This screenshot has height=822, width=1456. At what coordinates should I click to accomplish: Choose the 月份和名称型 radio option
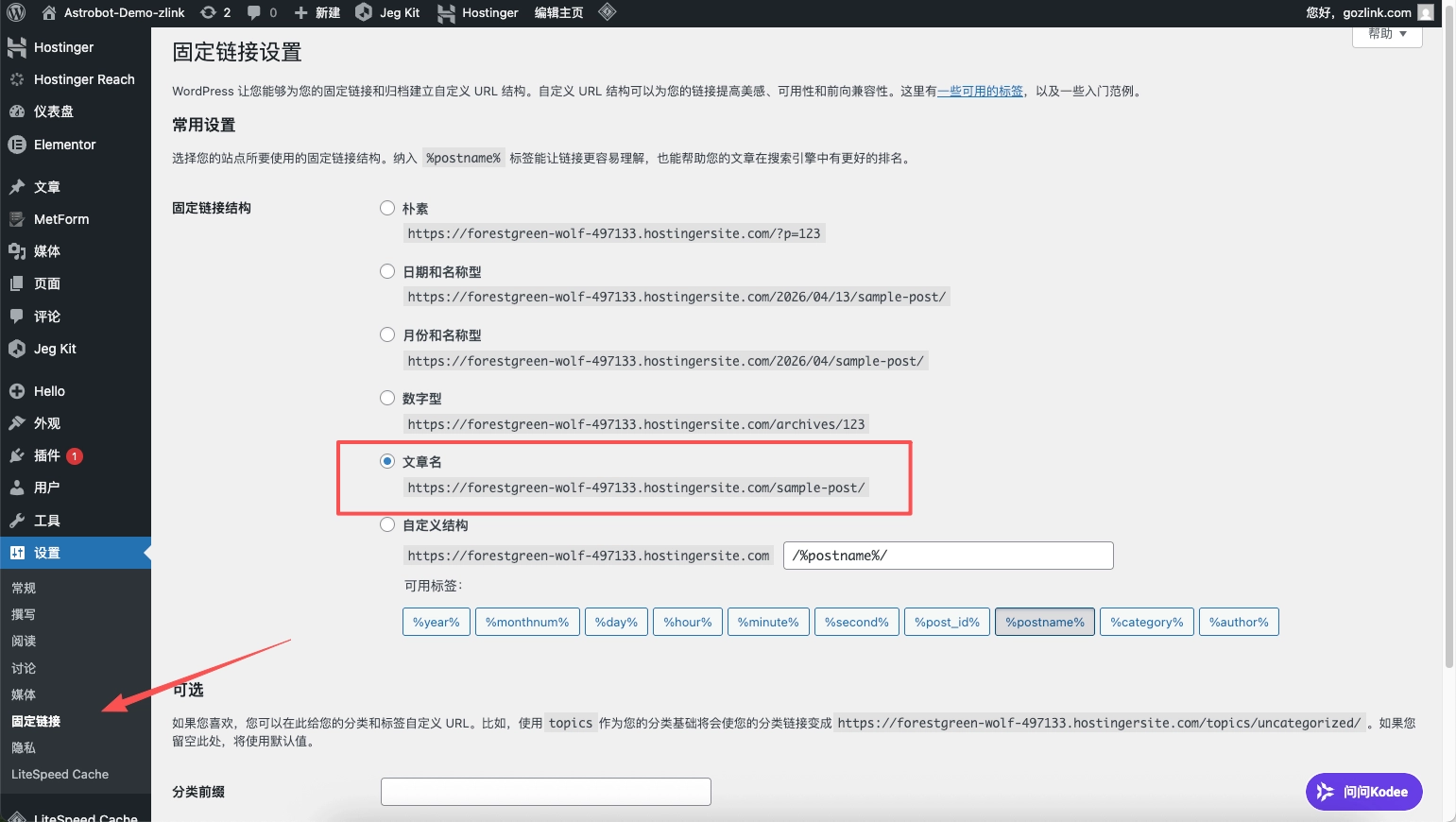tap(387, 334)
